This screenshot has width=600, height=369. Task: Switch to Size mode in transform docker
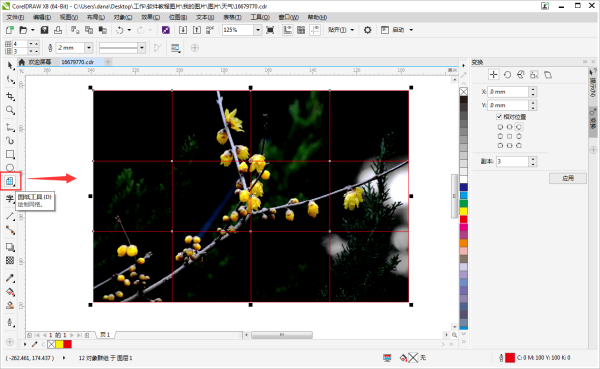534,75
